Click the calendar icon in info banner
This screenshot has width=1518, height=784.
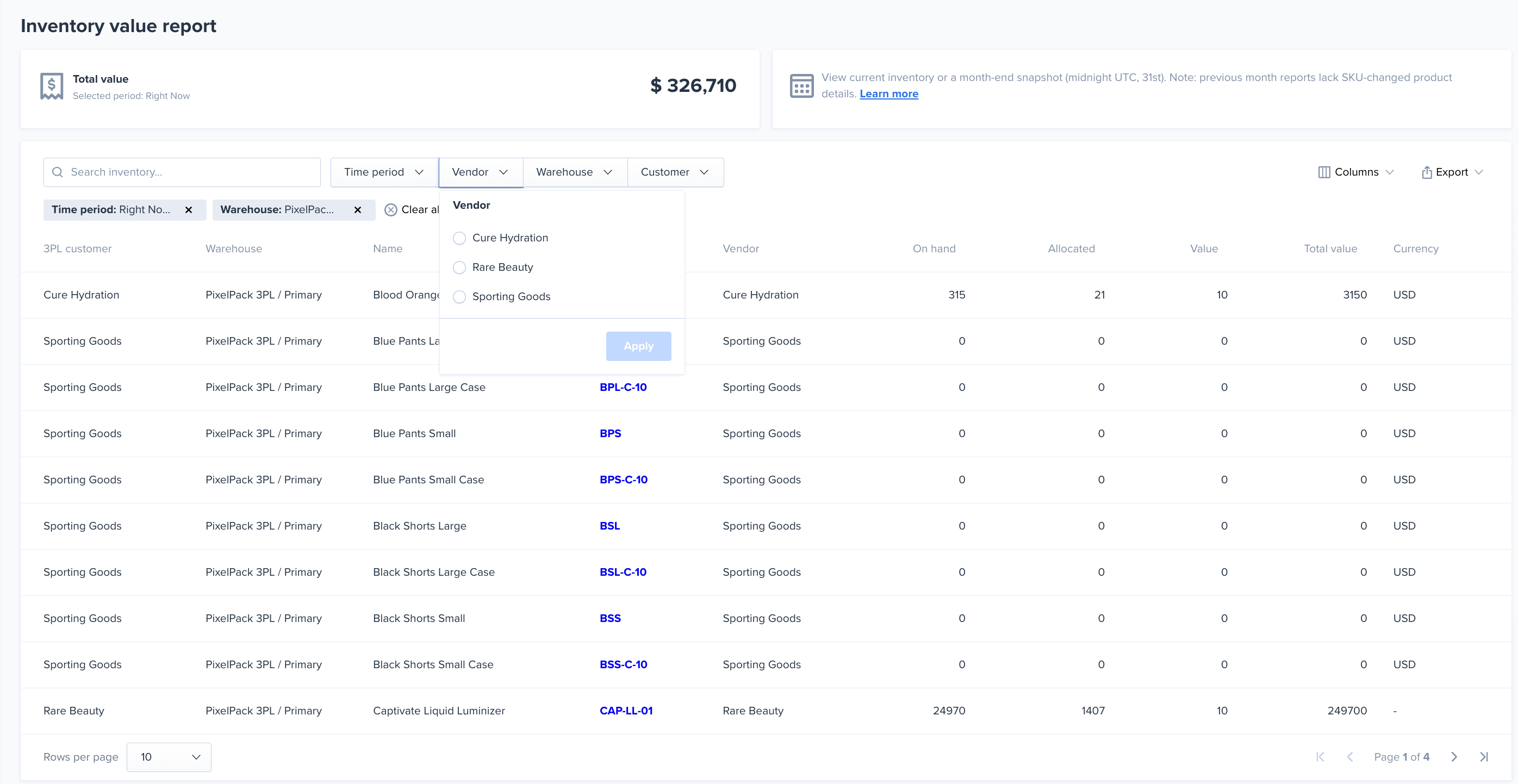[x=801, y=86]
